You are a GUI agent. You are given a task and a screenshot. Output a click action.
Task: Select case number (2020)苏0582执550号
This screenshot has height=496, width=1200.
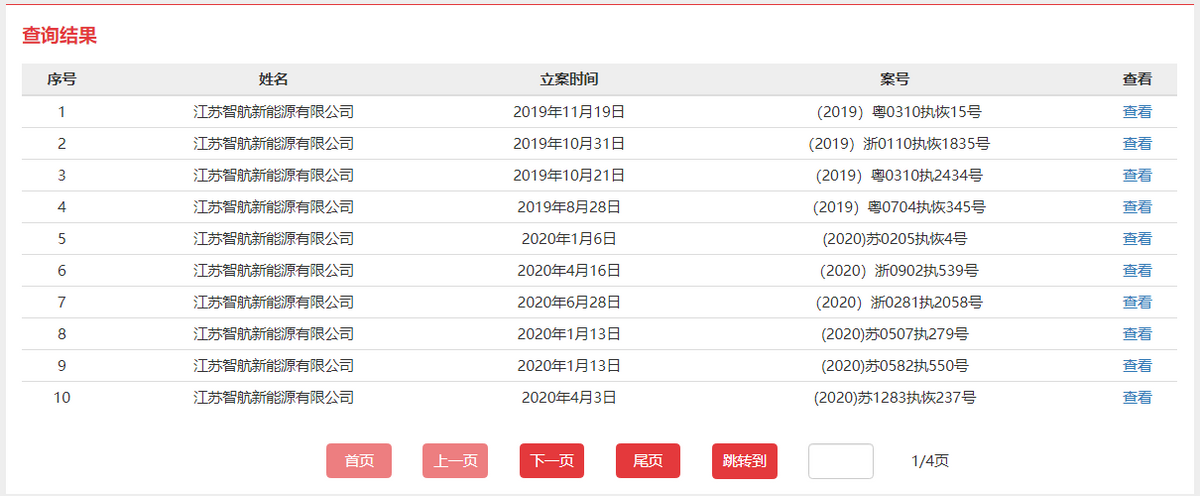coord(895,366)
